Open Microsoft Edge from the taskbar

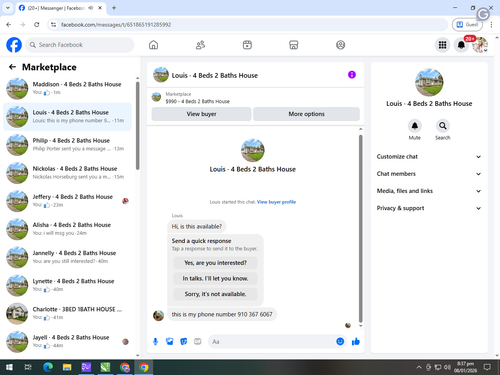pyautogui.click(x=48, y=367)
